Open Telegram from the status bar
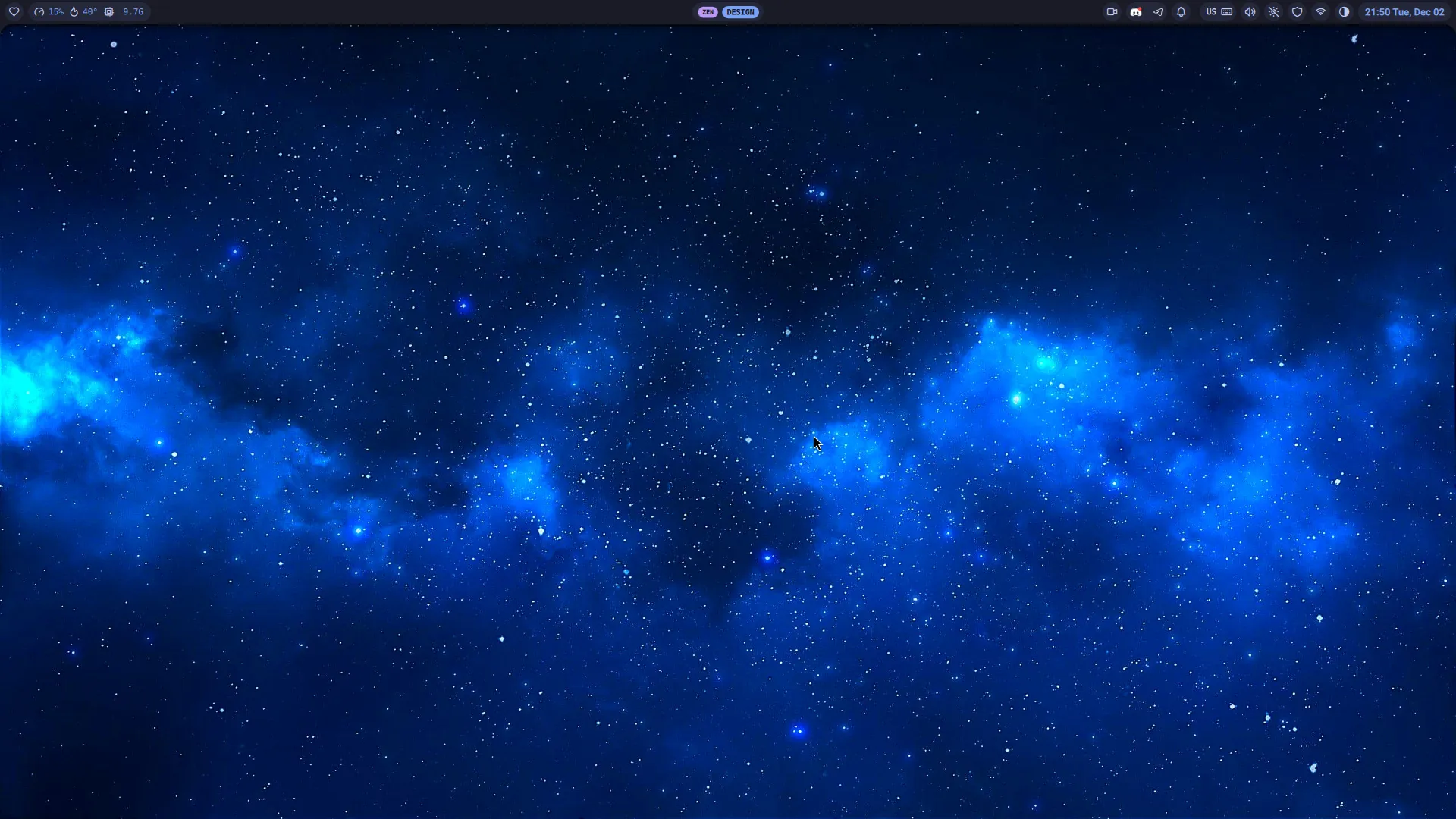 1158,11
